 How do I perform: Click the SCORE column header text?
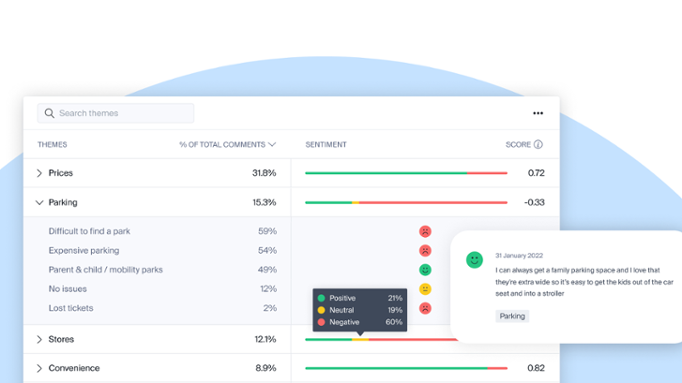pyautogui.click(x=518, y=144)
